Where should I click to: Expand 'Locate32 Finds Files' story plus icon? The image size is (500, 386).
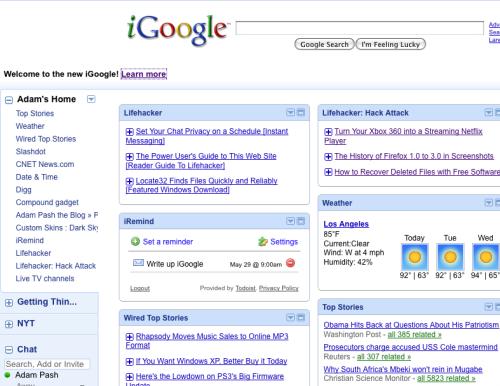coord(130,181)
